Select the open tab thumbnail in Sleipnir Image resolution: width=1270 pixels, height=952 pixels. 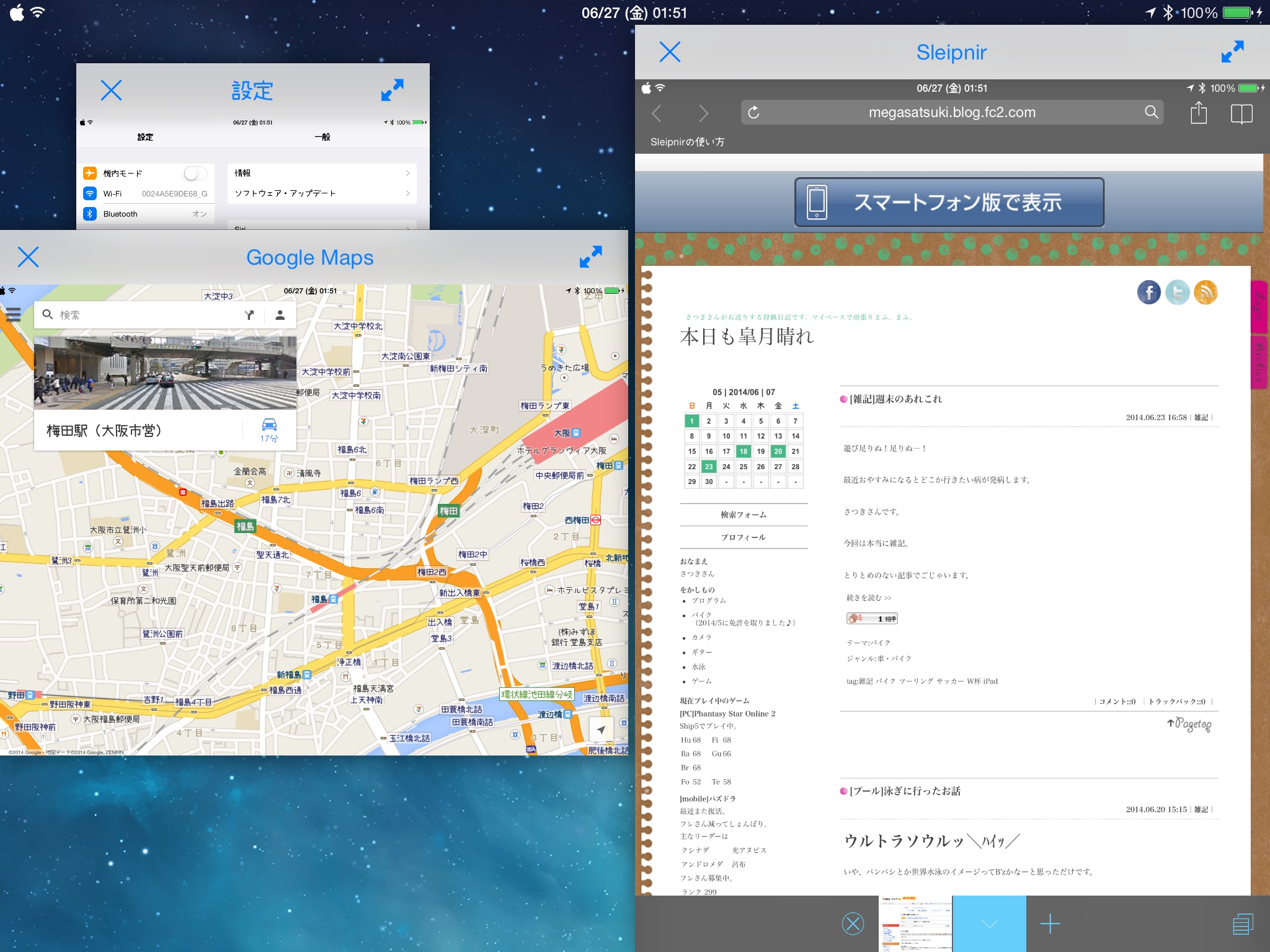tap(916, 923)
